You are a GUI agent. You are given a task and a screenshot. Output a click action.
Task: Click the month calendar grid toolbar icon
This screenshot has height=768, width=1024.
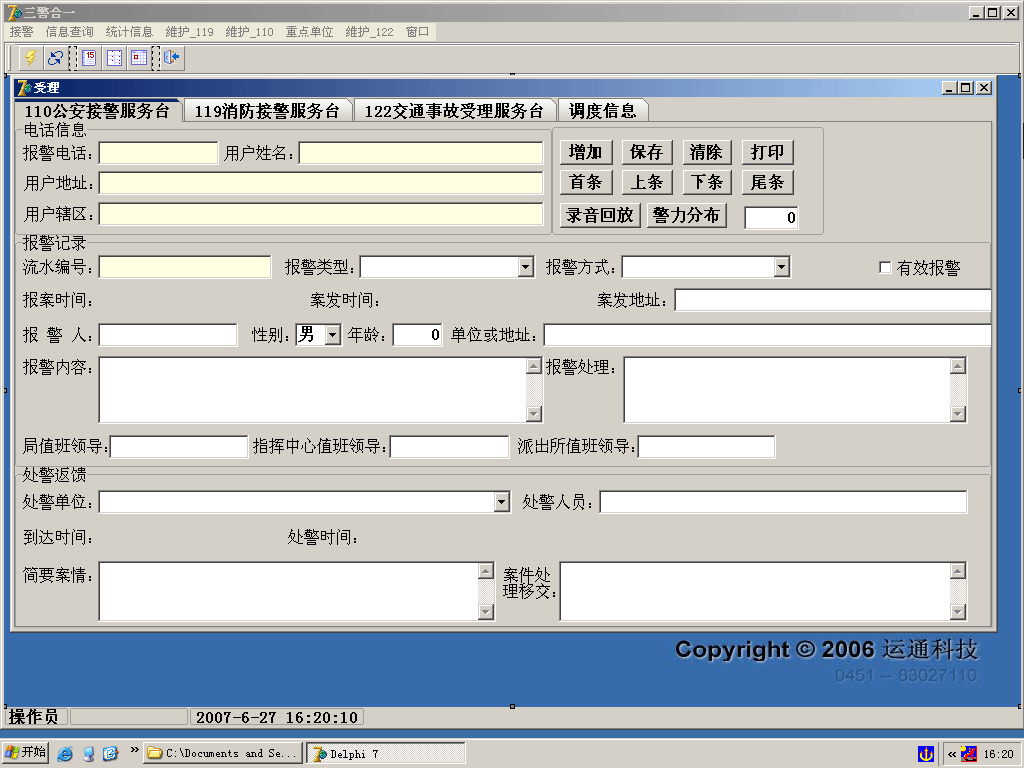pos(139,58)
